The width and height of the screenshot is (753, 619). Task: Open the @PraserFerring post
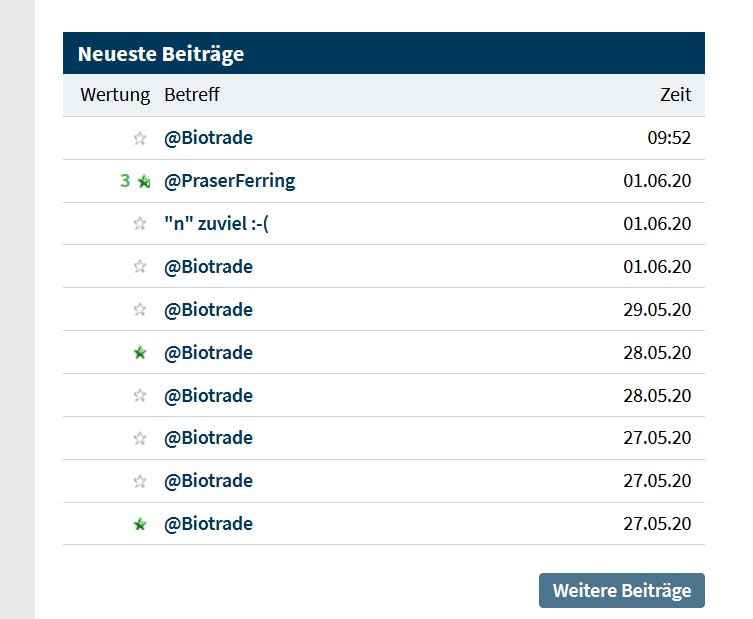click(x=229, y=181)
